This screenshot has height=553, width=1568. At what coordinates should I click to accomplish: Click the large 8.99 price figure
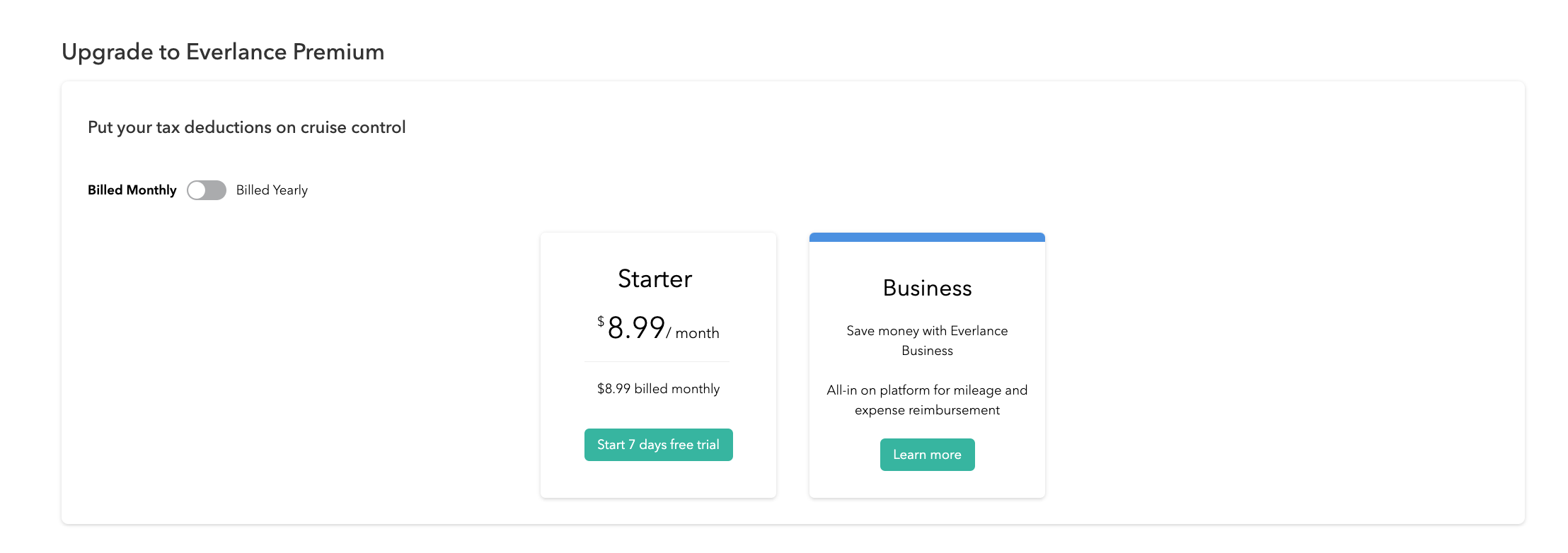click(636, 327)
